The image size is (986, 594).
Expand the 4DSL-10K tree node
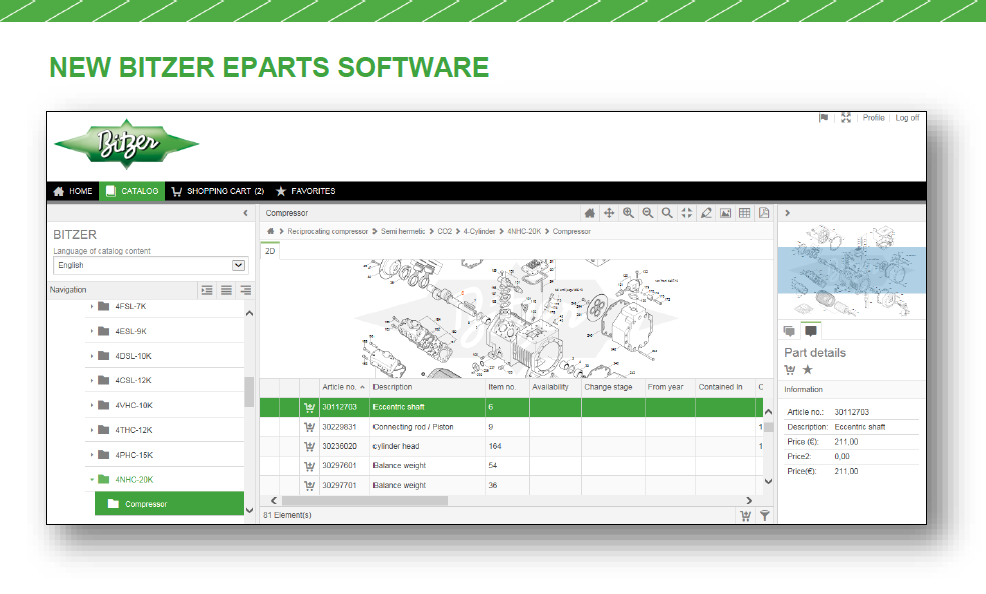coord(92,356)
